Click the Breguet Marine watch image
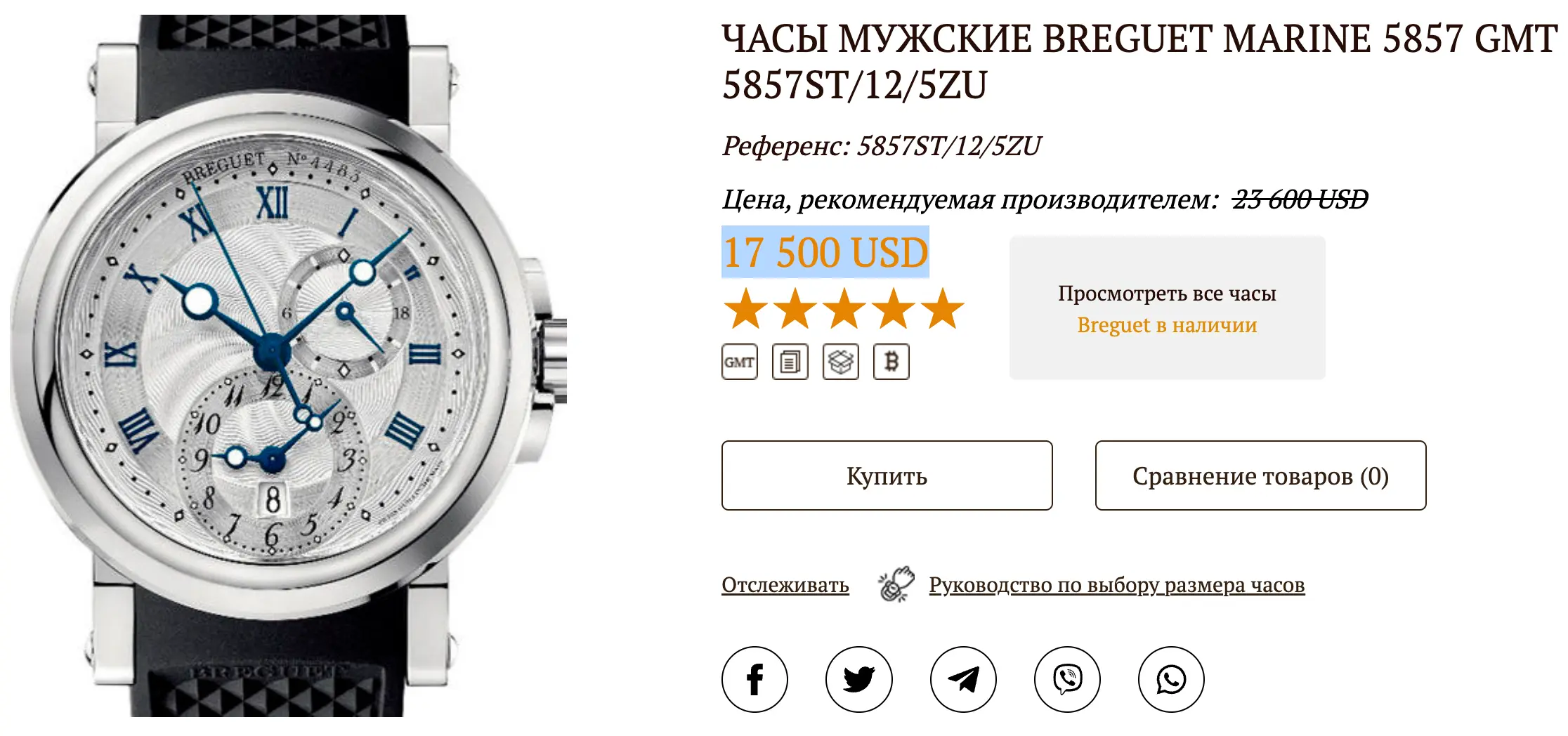Image resolution: width=1568 pixels, height=736 pixels. [x=288, y=365]
